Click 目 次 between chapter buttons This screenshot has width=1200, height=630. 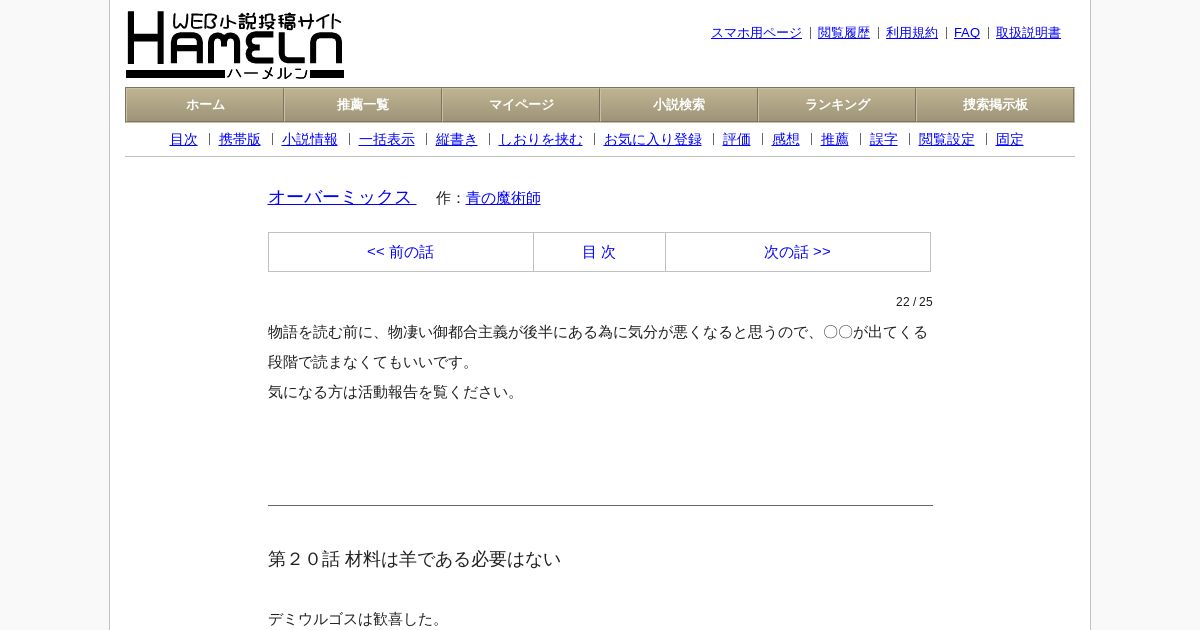(599, 252)
